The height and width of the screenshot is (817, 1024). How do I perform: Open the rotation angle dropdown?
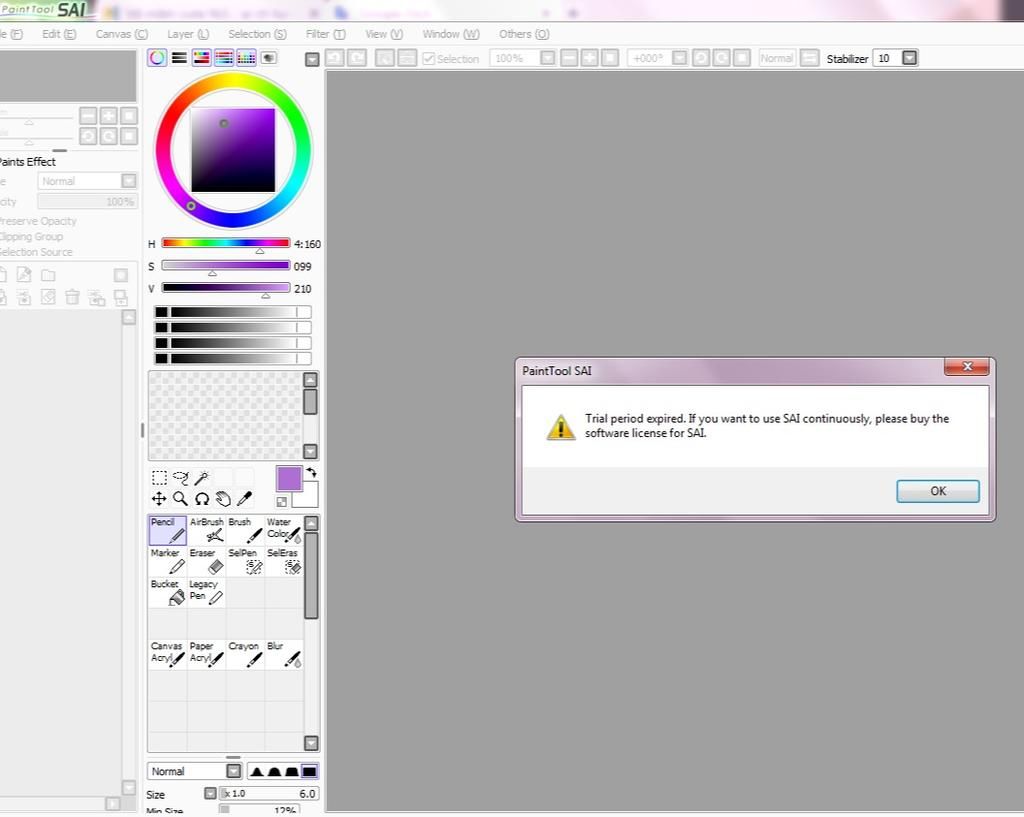[680, 58]
